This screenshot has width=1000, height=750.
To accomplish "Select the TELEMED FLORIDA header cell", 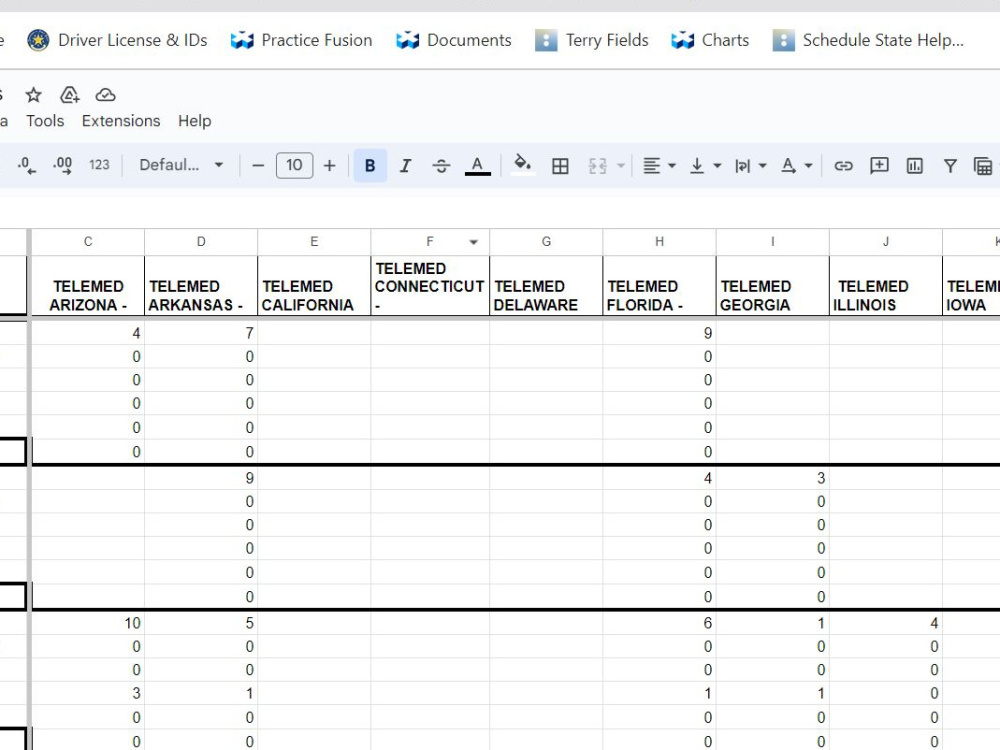I will pyautogui.click(x=659, y=286).
